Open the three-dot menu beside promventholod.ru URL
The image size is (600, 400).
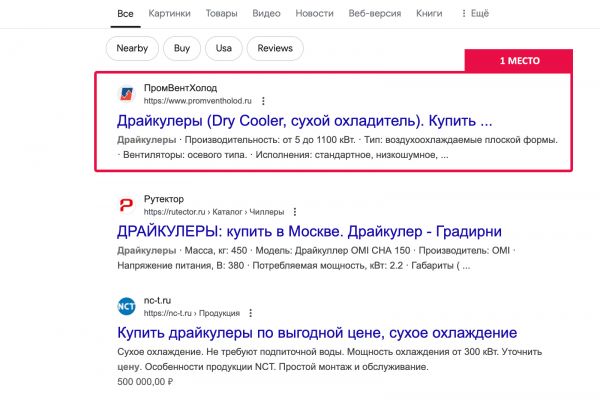(x=263, y=101)
